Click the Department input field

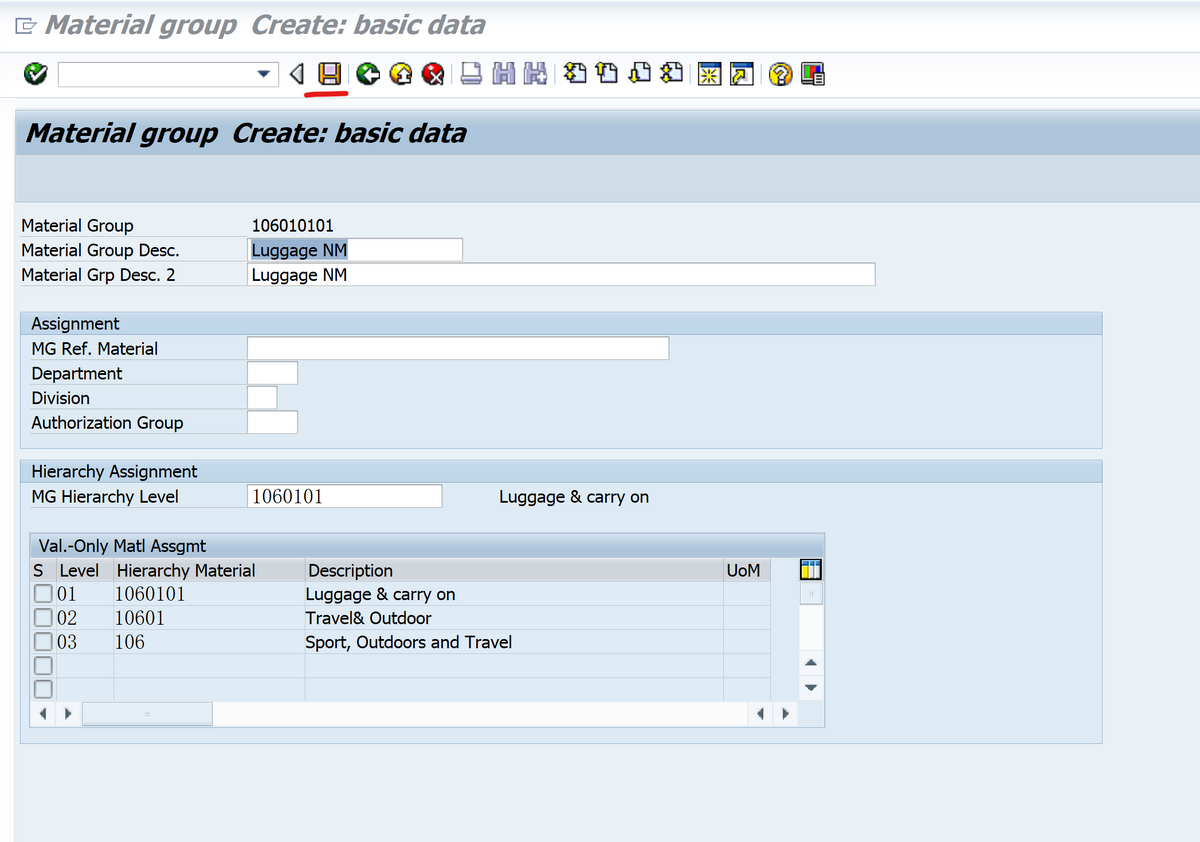click(272, 373)
